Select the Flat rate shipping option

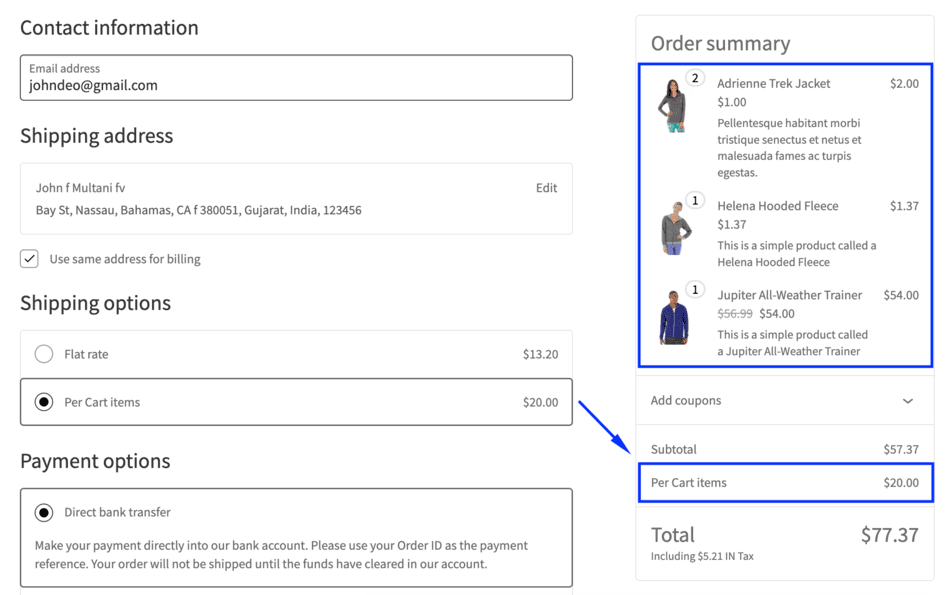point(42,354)
